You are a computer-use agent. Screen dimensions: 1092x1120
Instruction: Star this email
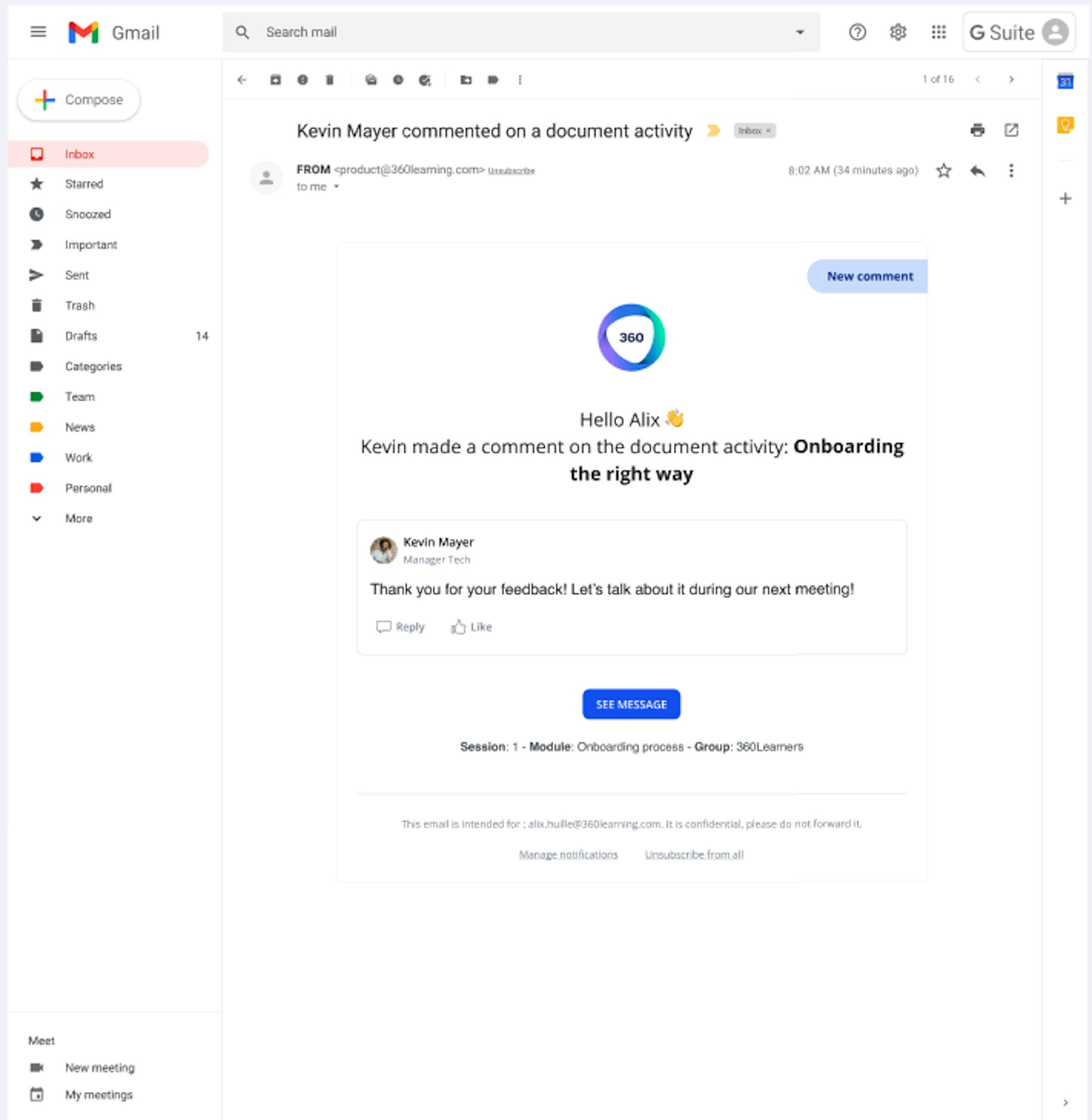tap(943, 171)
